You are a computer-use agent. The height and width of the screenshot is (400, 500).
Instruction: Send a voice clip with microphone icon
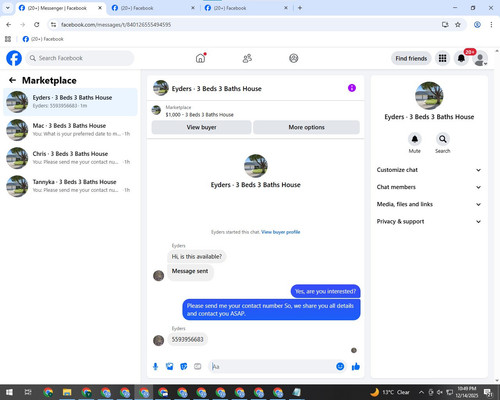(x=155, y=367)
